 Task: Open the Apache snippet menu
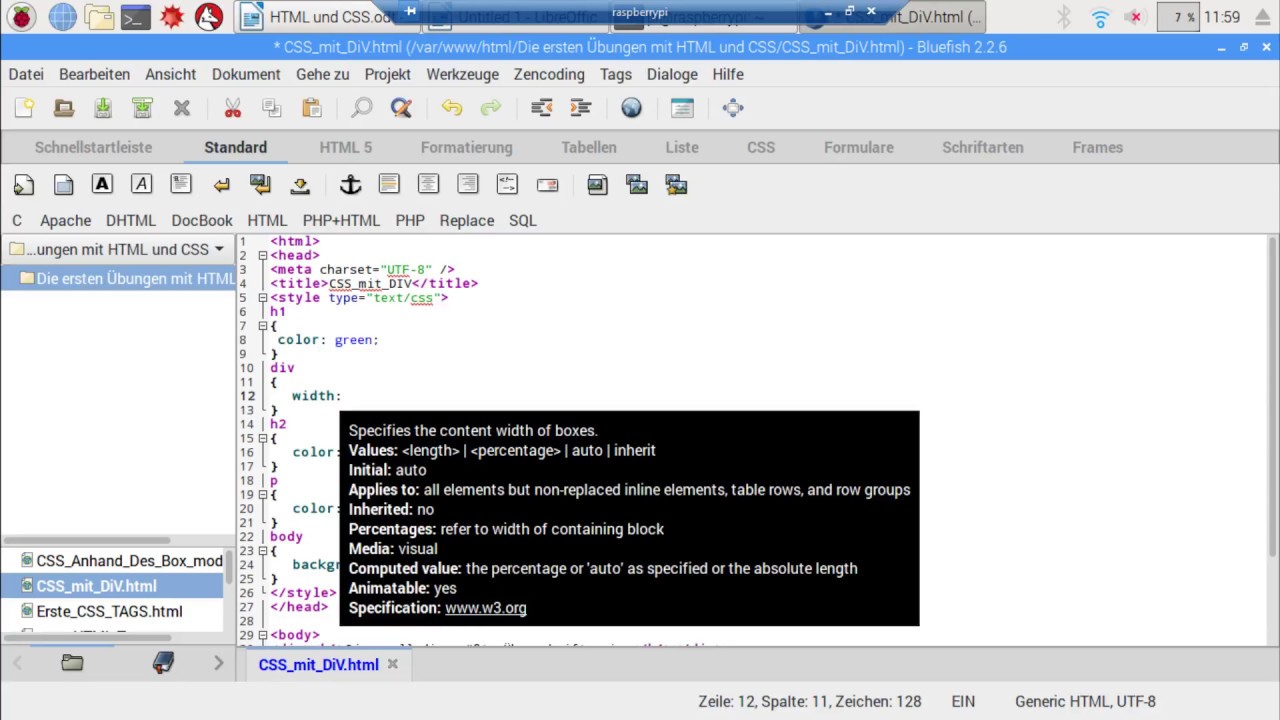point(66,220)
